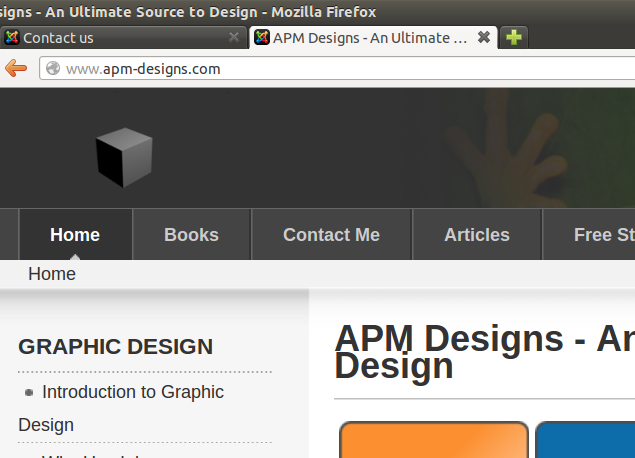This screenshot has height=458, width=635.
Task: Open the Articles navigation item
Action: [477, 234]
